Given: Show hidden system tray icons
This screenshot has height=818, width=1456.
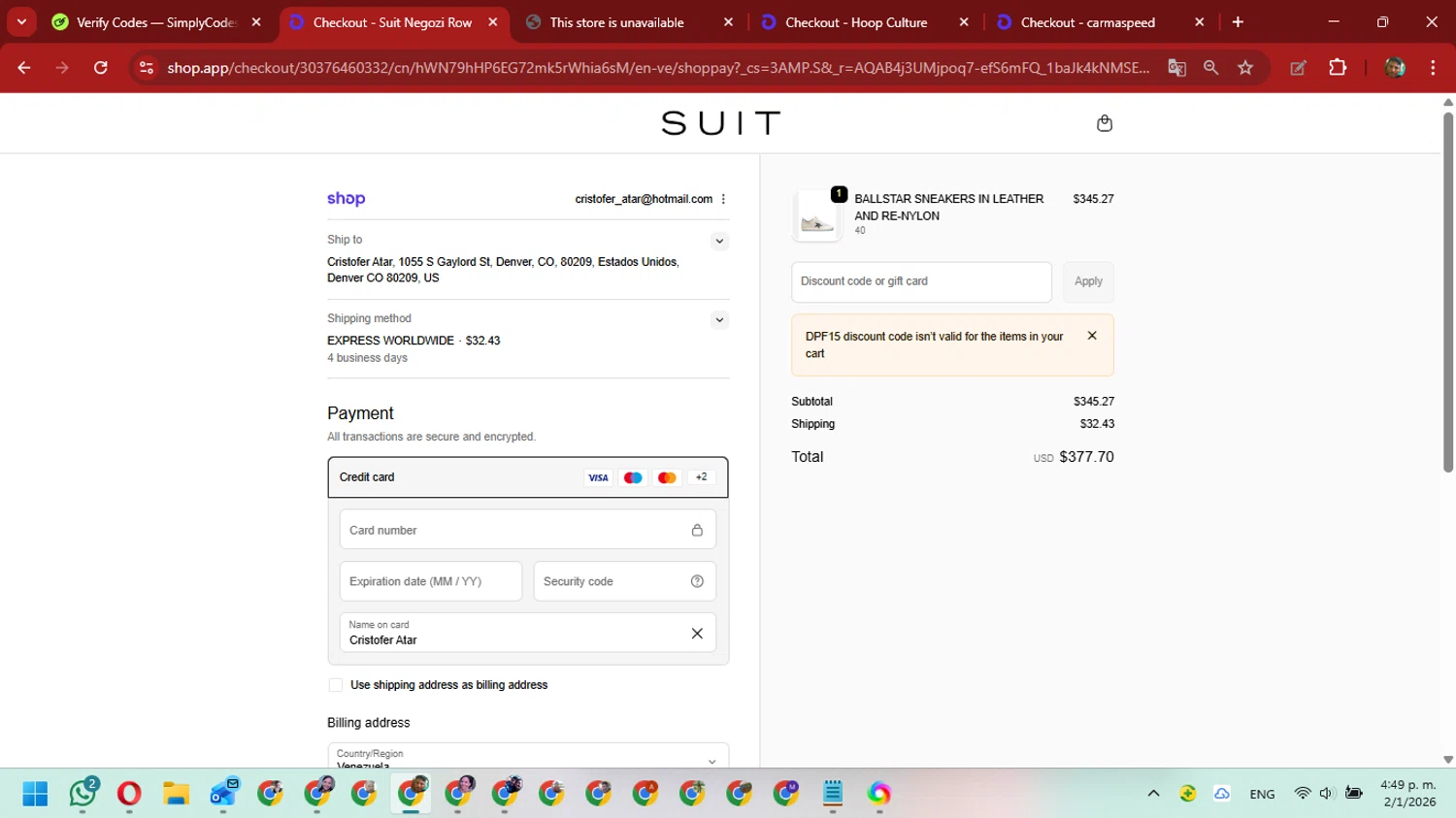Looking at the screenshot, I should (x=1153, y=794).
